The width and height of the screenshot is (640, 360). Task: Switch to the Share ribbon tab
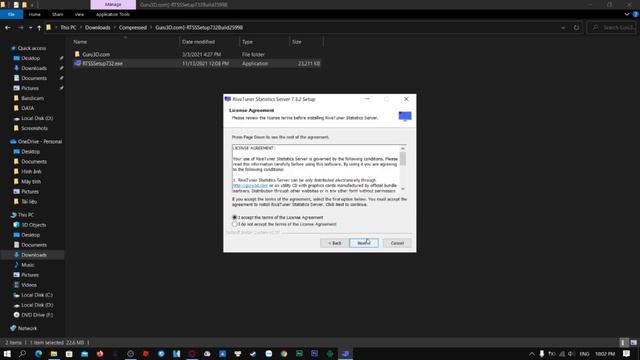pyautogui.click(x=58, y=14)
